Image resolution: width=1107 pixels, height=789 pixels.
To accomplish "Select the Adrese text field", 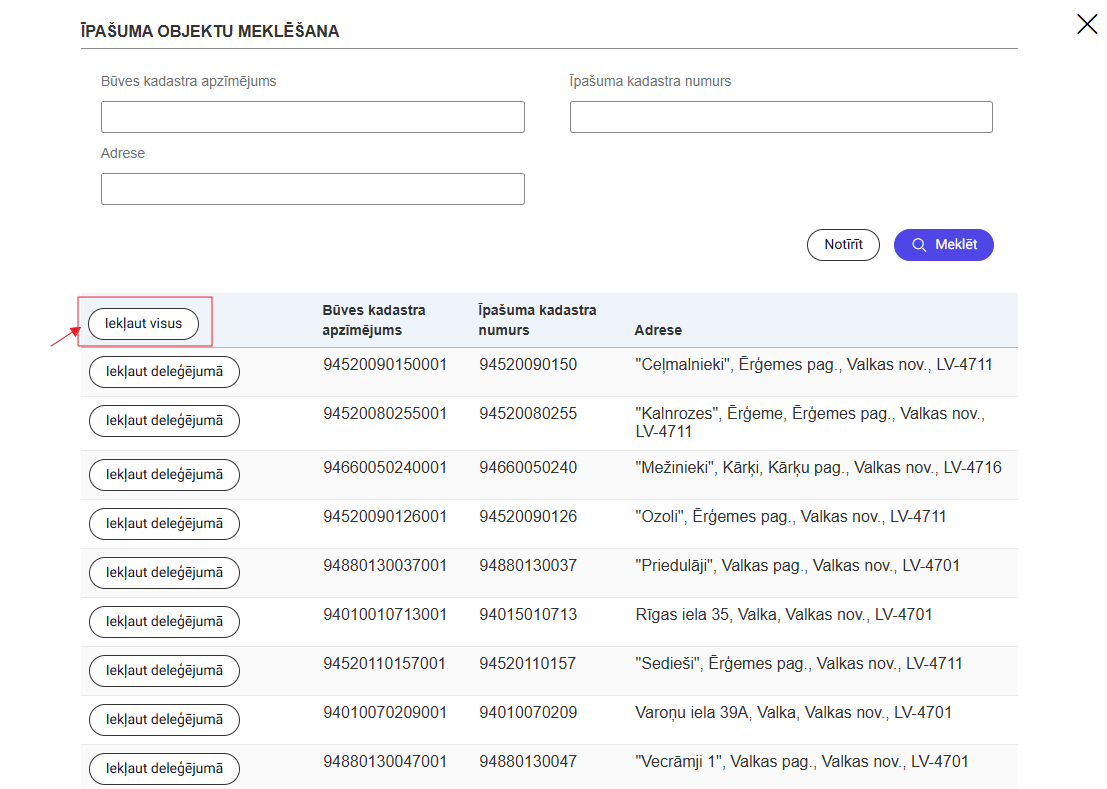I will coord(312,189).
